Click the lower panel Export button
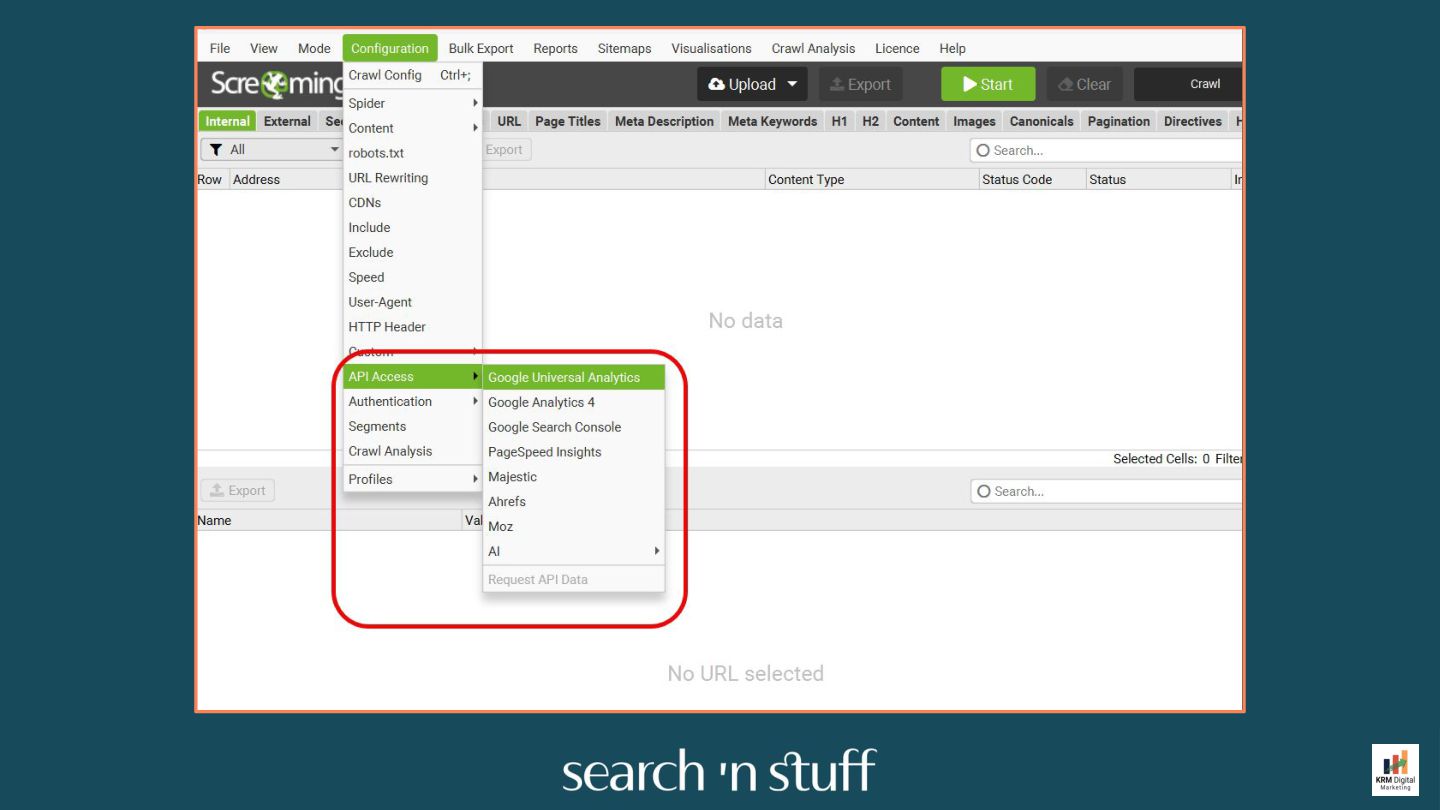This screenshot has height=810, width=1440. (238, 491)
